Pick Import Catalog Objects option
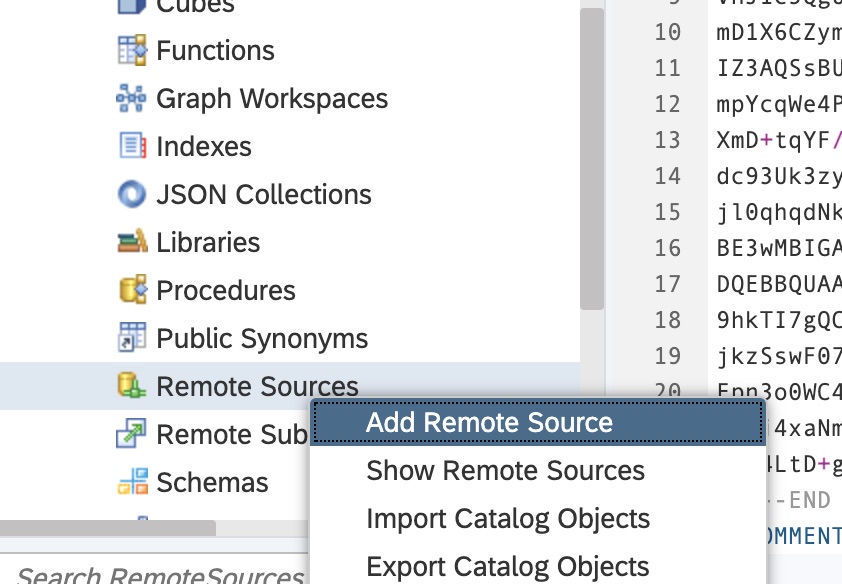This screenshot has width=842, height=584. tap(508, 519)
